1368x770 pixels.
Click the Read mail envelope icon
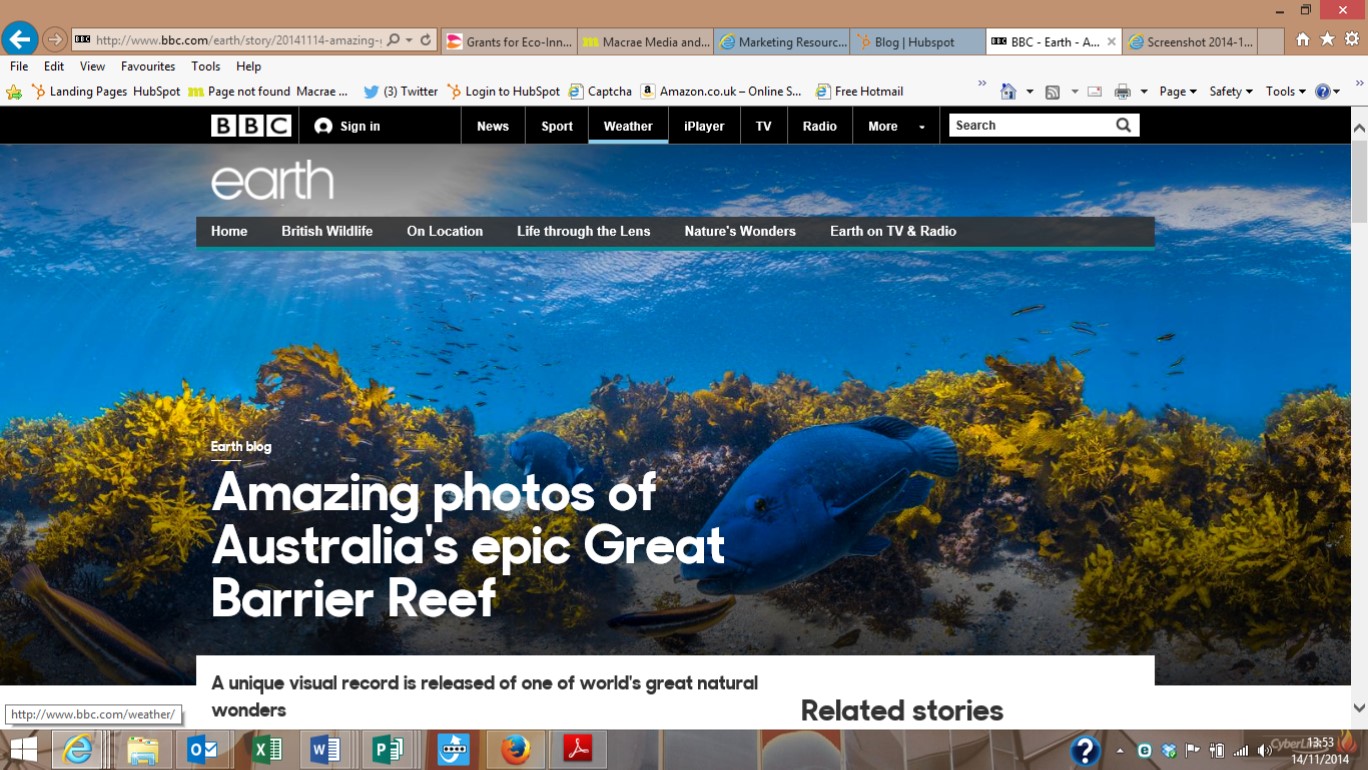(x=1095, y=92)
